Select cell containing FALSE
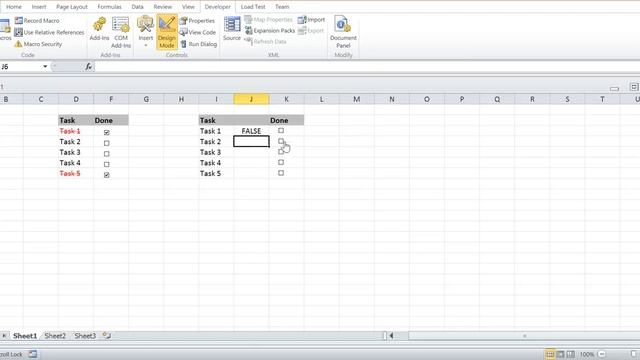The height and width of the screenshot is (360, 640). point(251,131)
